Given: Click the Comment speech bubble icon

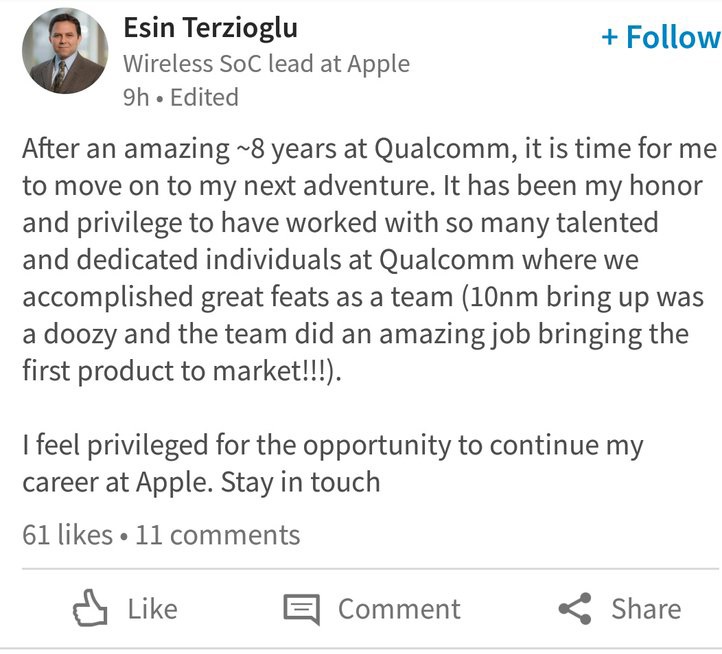Looking at the screenshot, I should [x=302, y=609].
